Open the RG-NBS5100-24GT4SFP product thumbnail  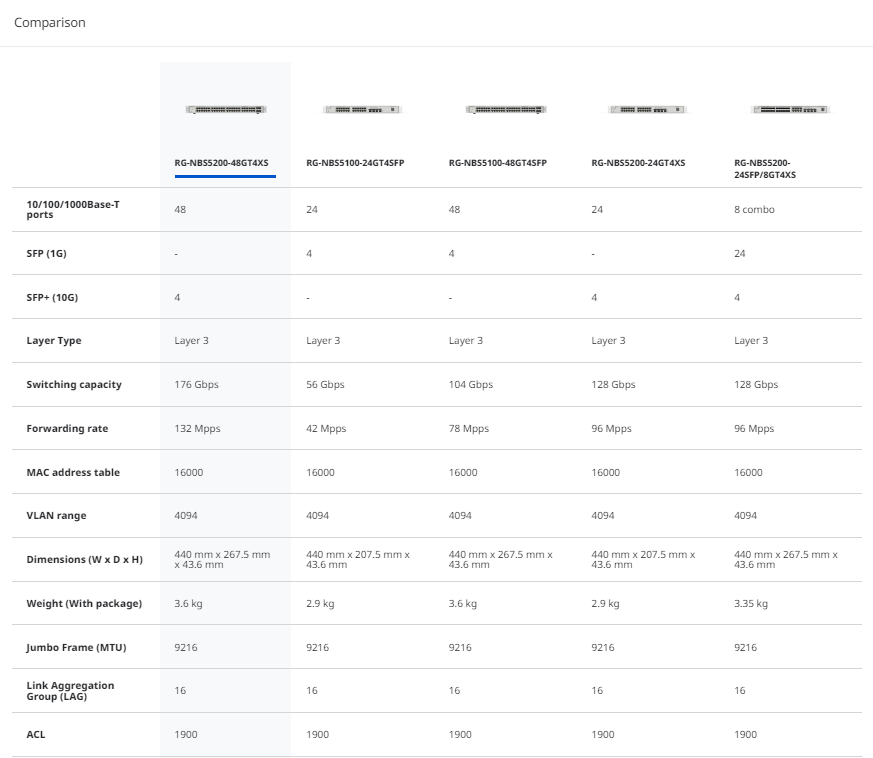pyautogui.click(x=362, y=109)
